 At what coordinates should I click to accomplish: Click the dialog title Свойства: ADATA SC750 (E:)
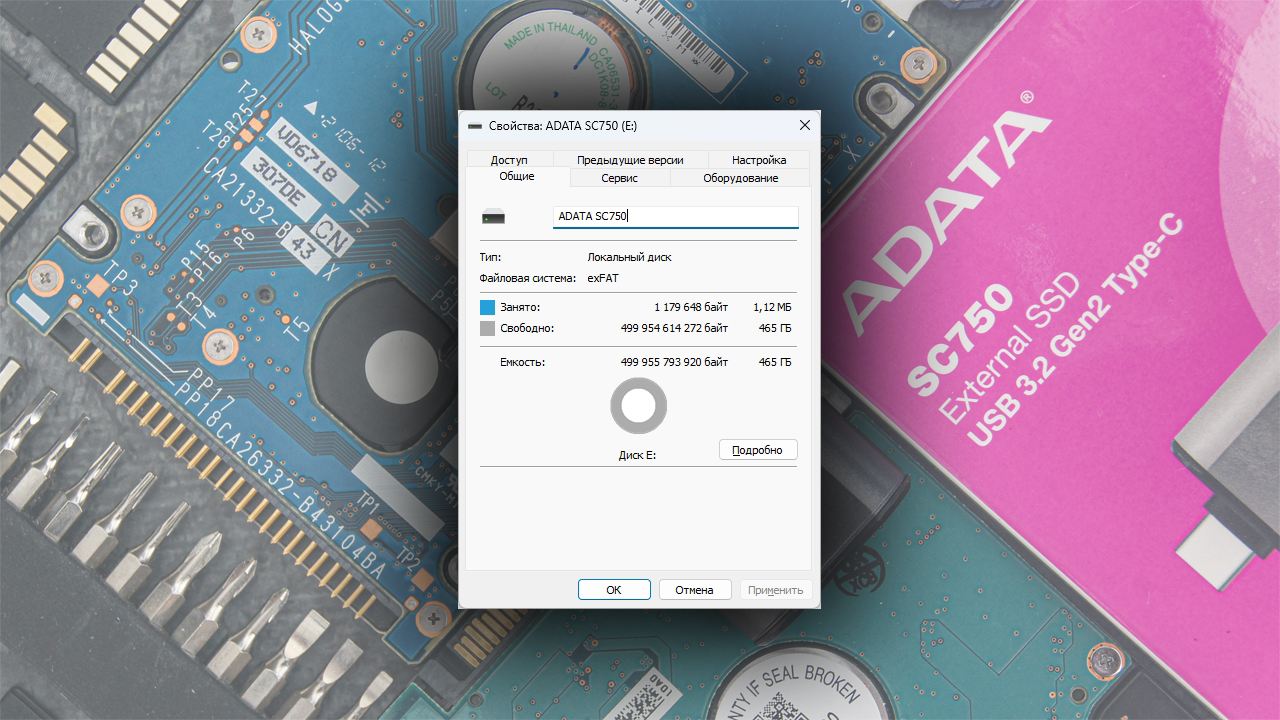pos(563,126)
